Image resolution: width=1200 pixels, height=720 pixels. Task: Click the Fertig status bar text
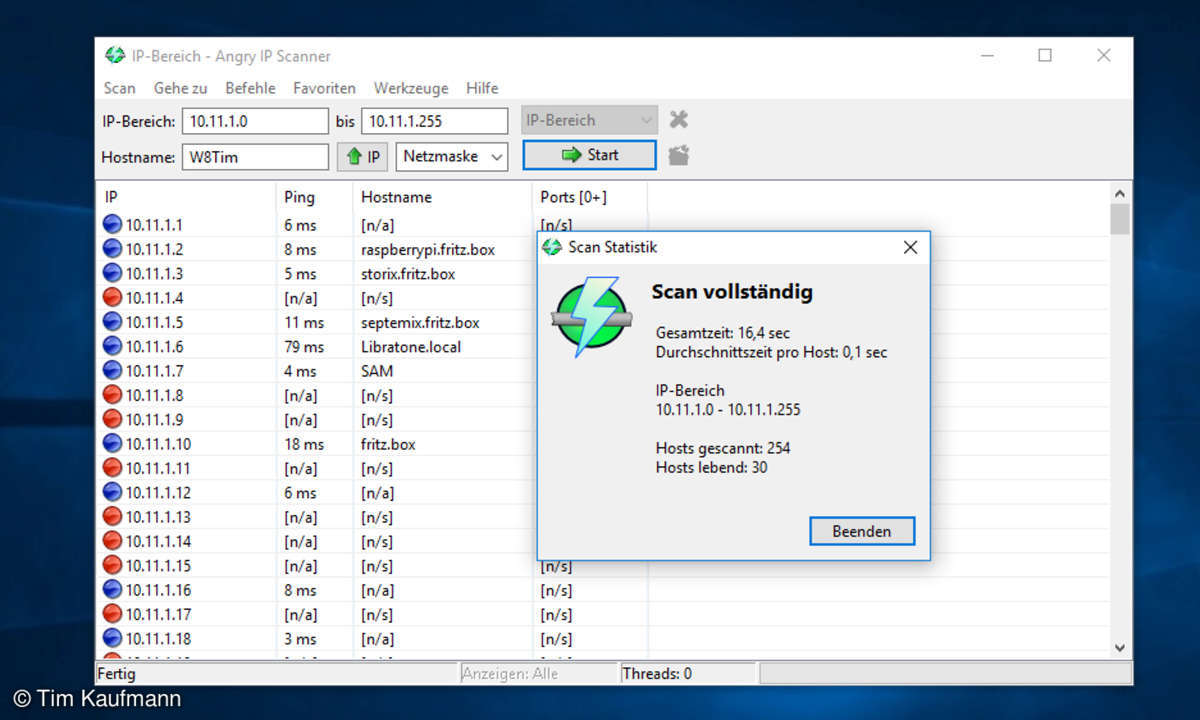pyautogui.click(x=116, y=674)
